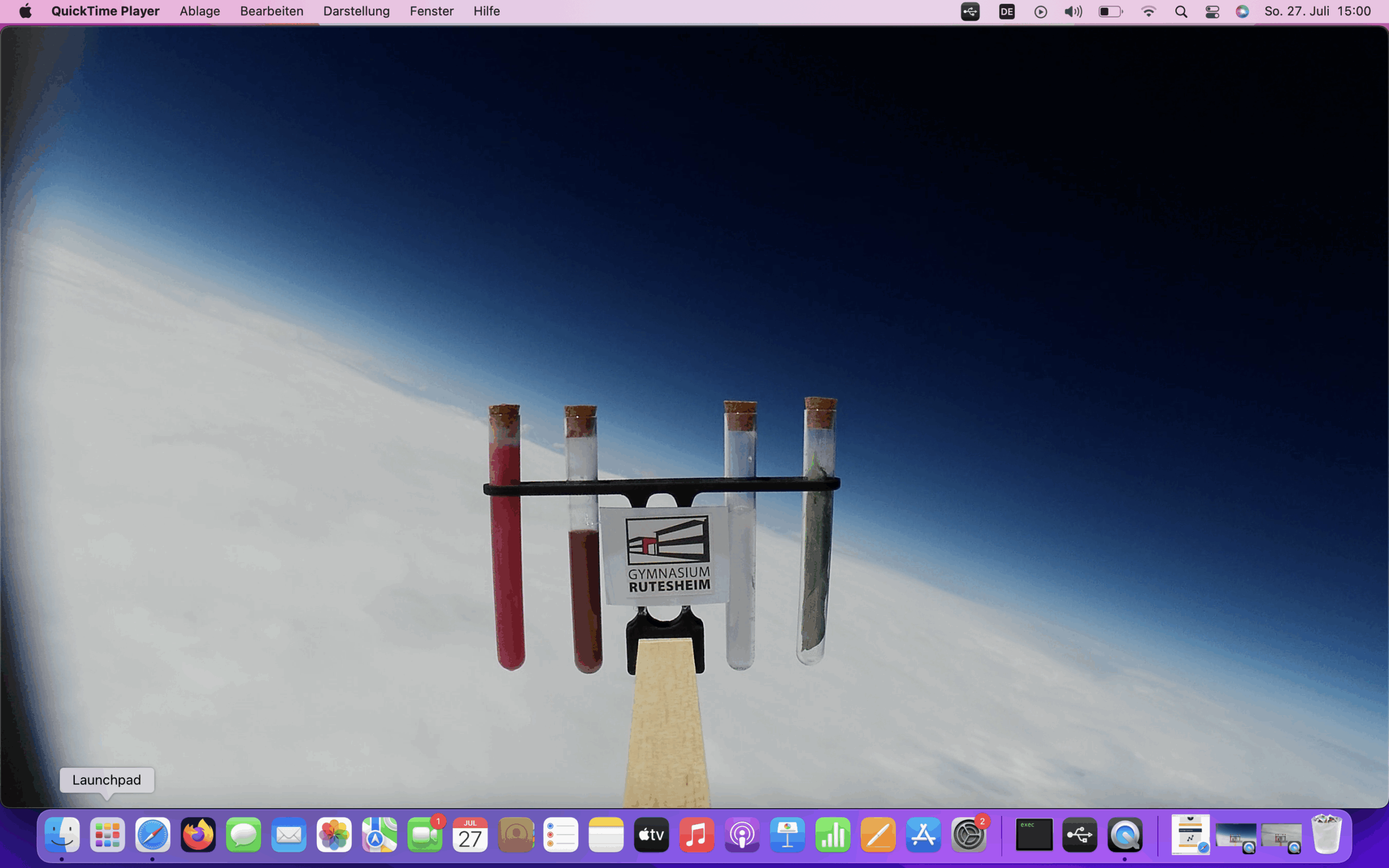This screenshot has width=1389, height=868.
Task: Expand the DE input source dropdown
Action: pos(1006,11)
